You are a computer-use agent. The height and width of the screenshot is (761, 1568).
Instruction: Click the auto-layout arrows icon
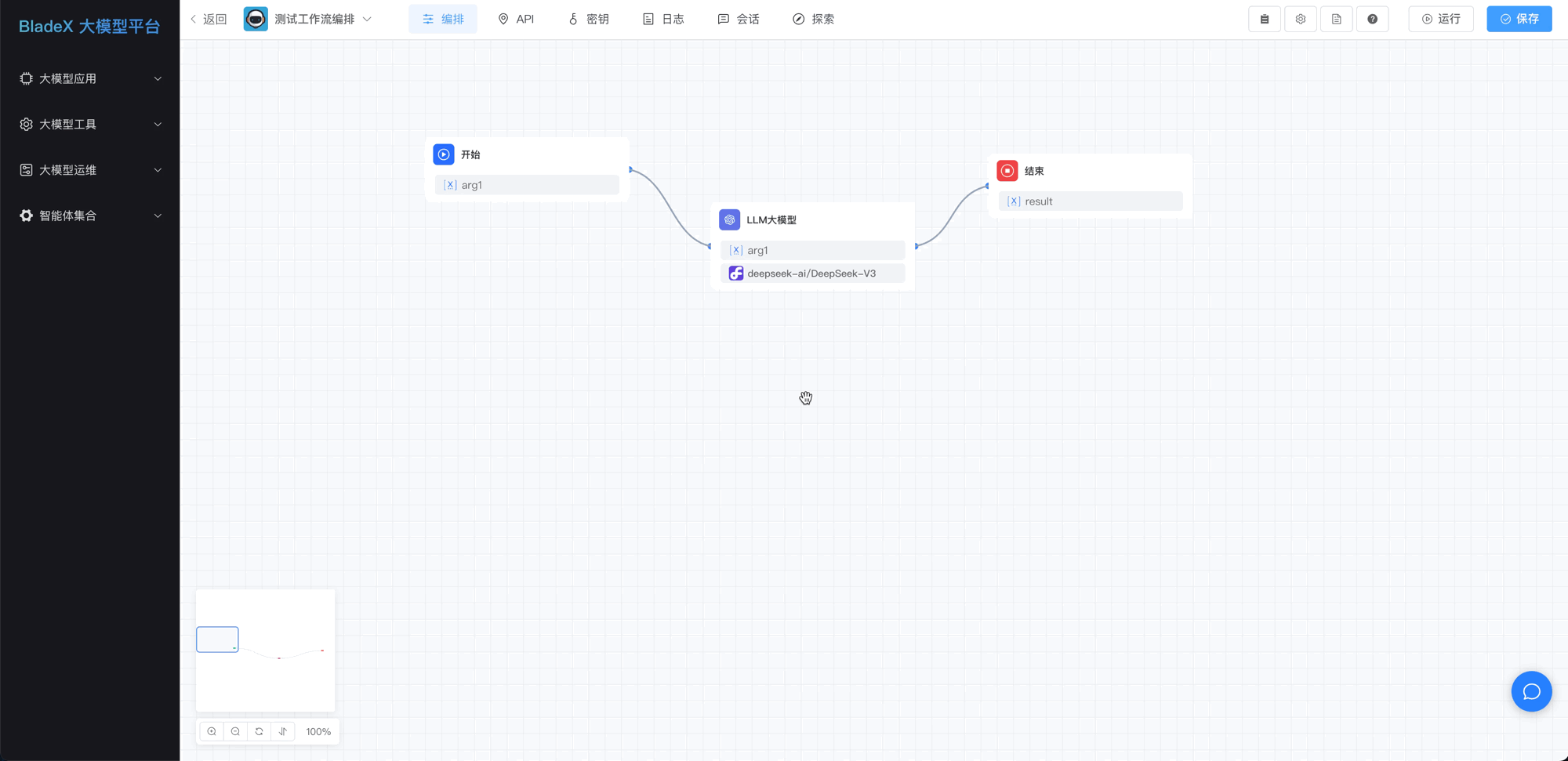[x=283, y=731]
